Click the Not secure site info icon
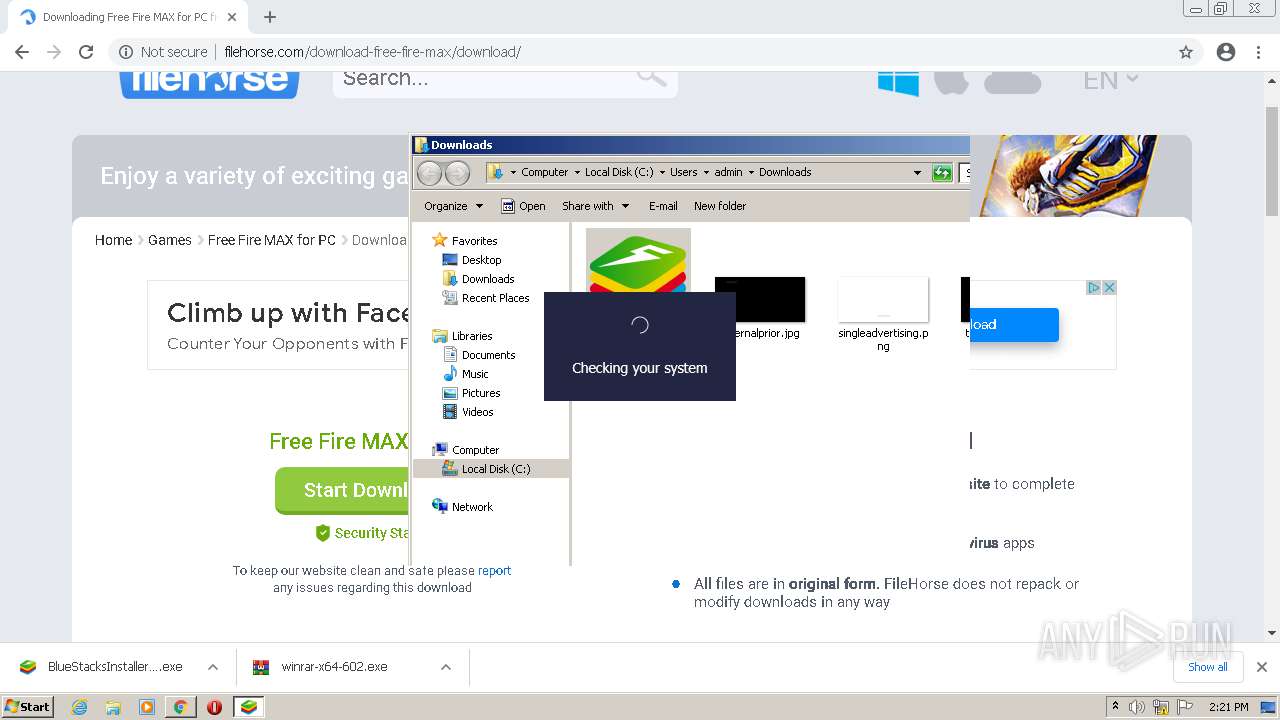 click(126, 52)
